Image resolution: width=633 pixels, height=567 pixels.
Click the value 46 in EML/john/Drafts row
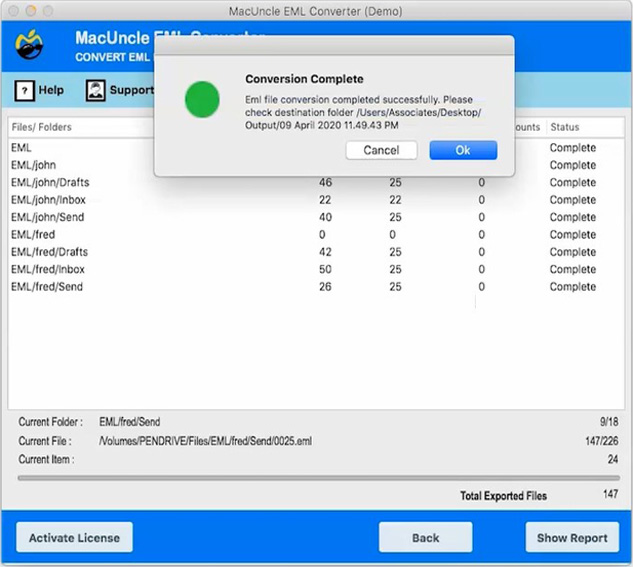point(325,182)
